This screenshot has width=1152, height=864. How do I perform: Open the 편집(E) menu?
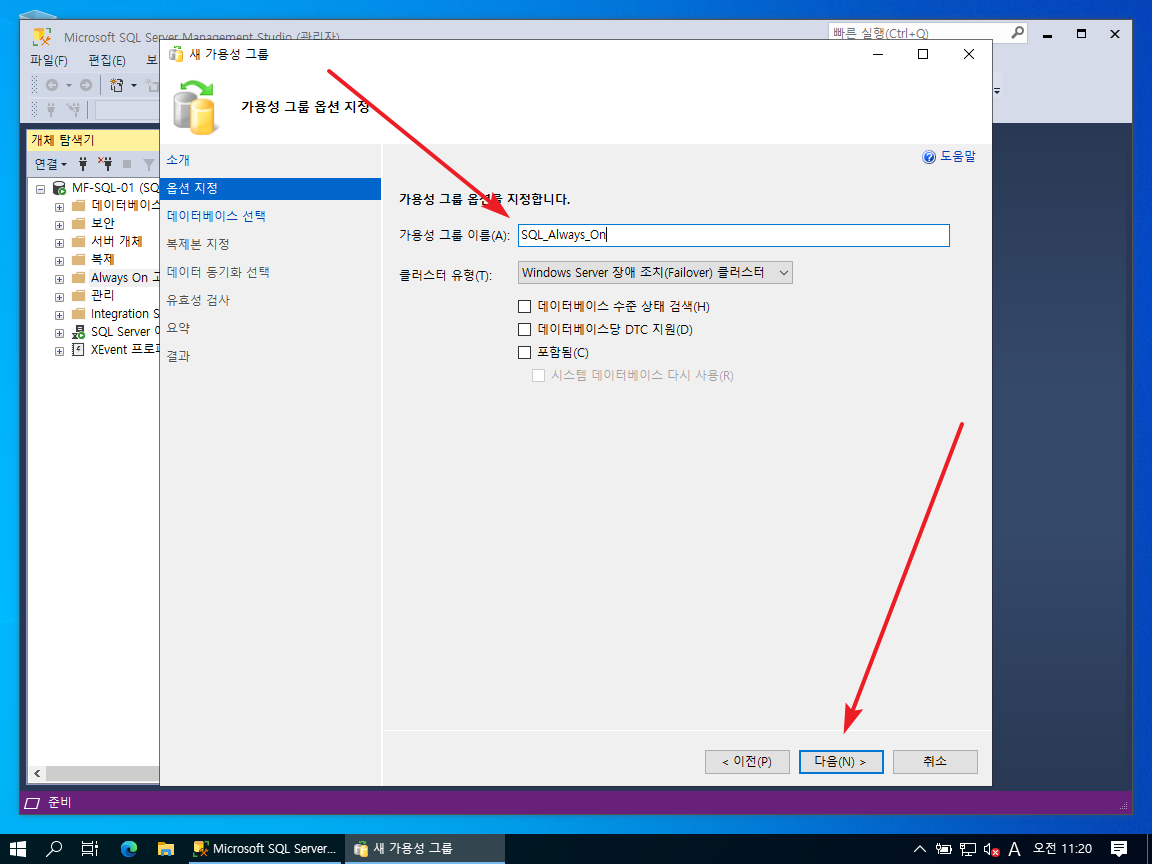point(107,60)
